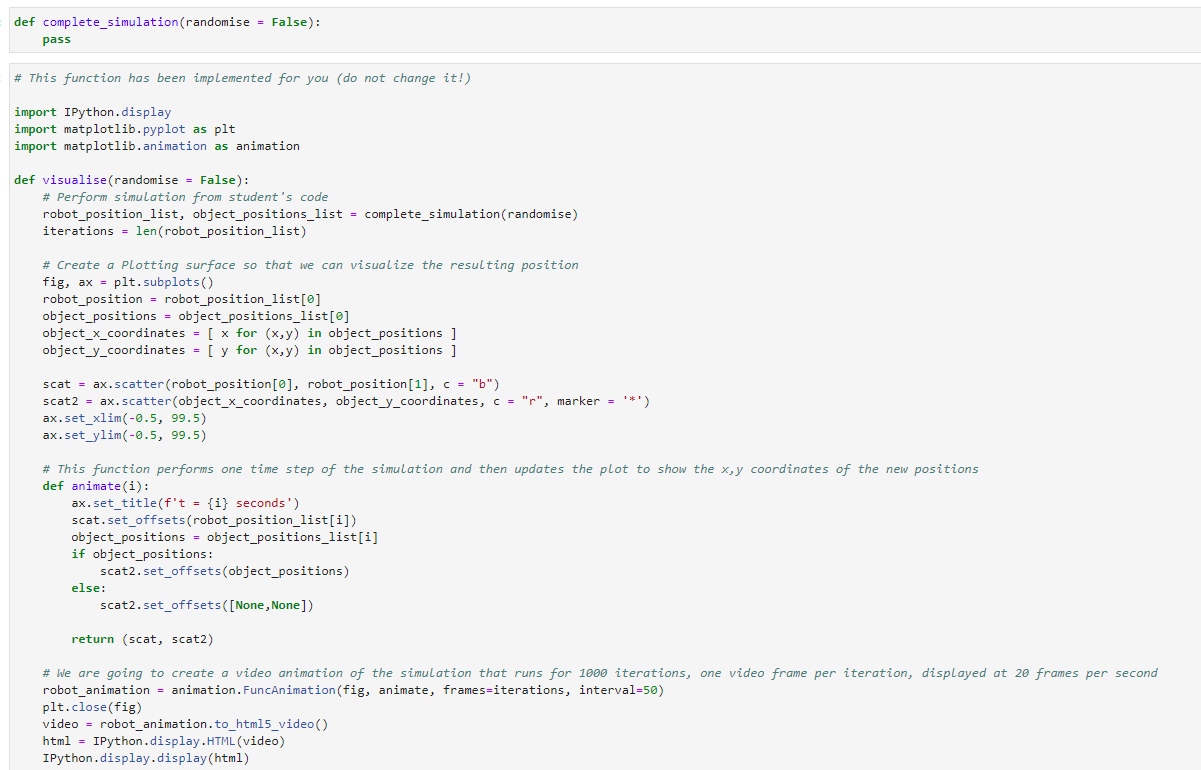Click the 'return (scat, scat2)' line
The image size is (1201, 770).
tap(143, 639)
